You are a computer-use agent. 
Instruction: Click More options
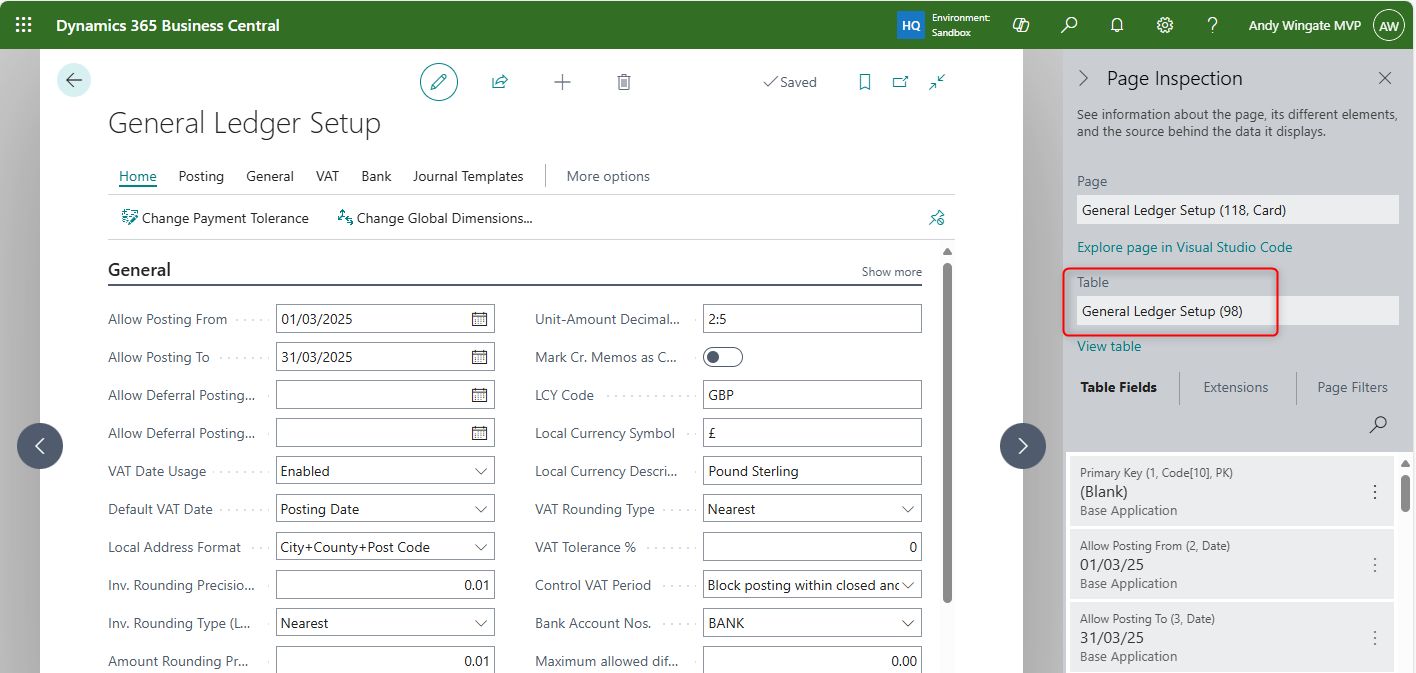tap(608, 176)
